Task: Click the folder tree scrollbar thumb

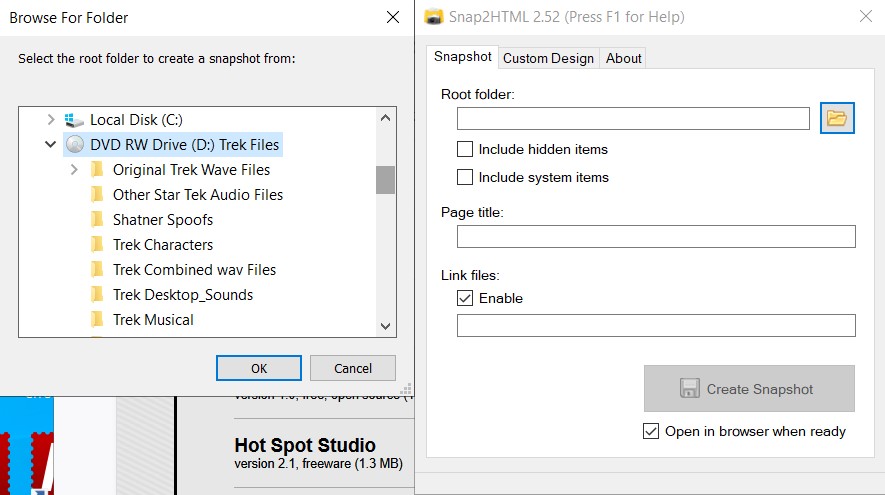Action: (x=385, y=179)
